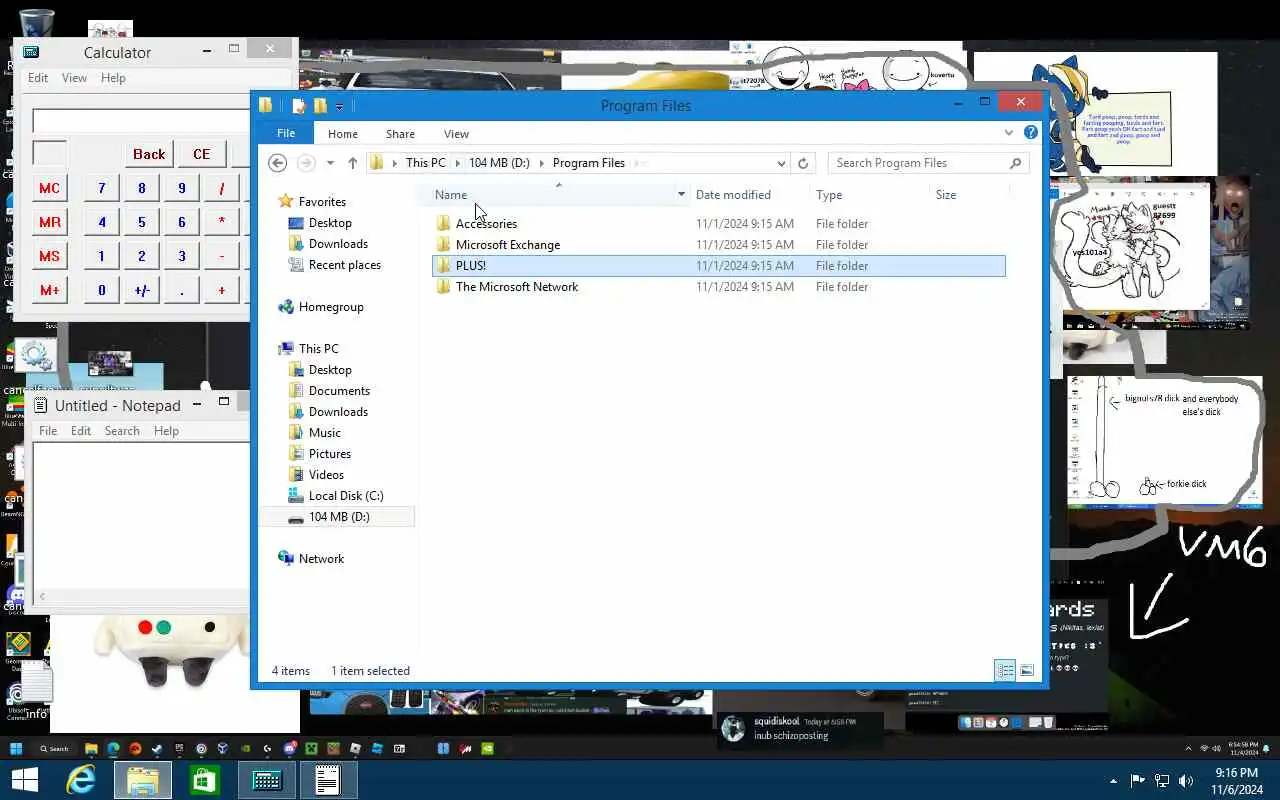Click the clock showing 9:16 PM

(1236, 773)
